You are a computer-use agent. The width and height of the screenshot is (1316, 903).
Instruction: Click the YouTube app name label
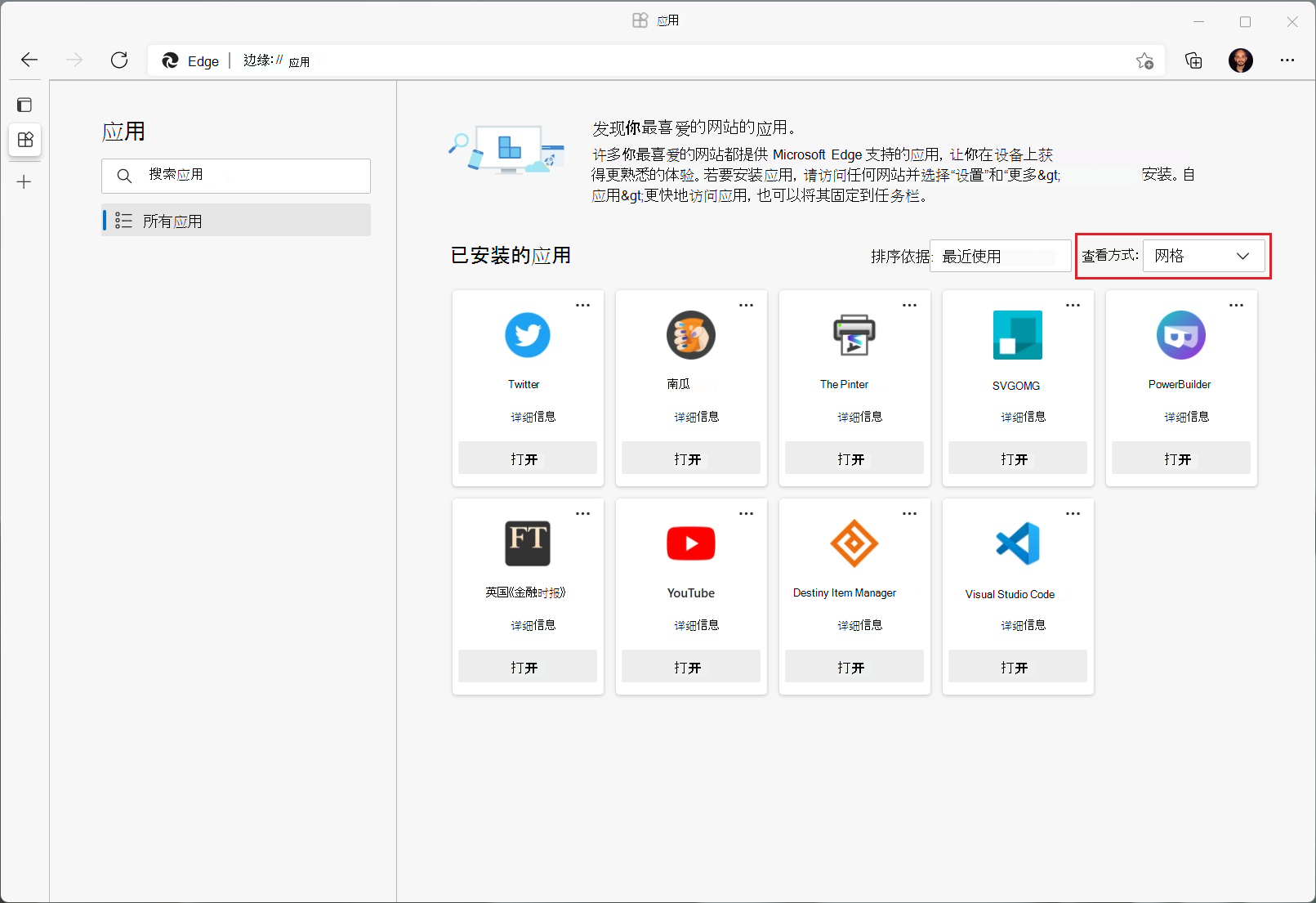[x=691, y=593]
